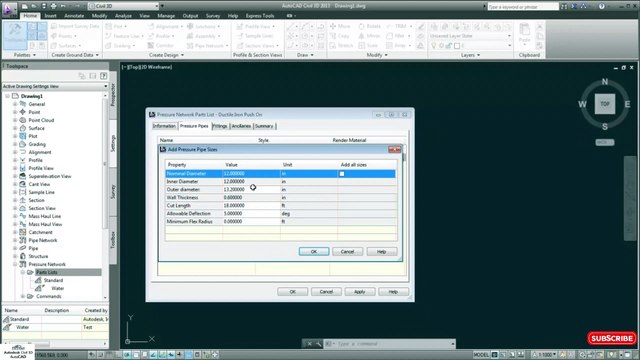
Task: Click the Mass Haul Line tree node icon
Action: [x=23, y=216]
